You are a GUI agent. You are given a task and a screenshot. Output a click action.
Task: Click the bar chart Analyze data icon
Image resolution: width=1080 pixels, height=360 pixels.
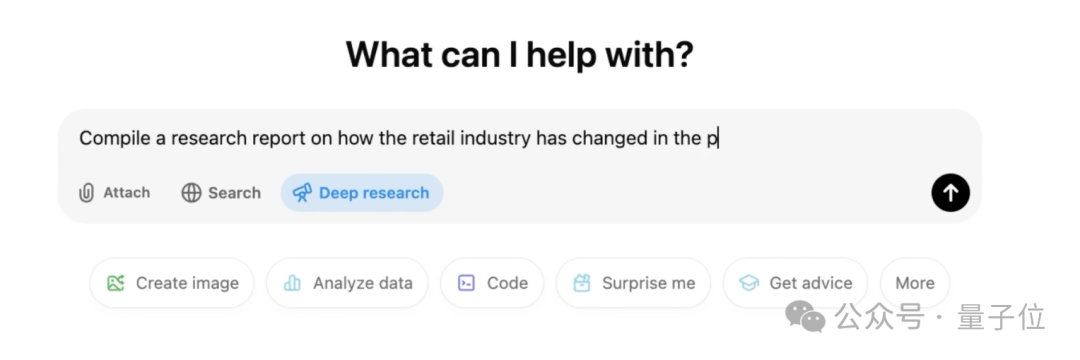293,283
